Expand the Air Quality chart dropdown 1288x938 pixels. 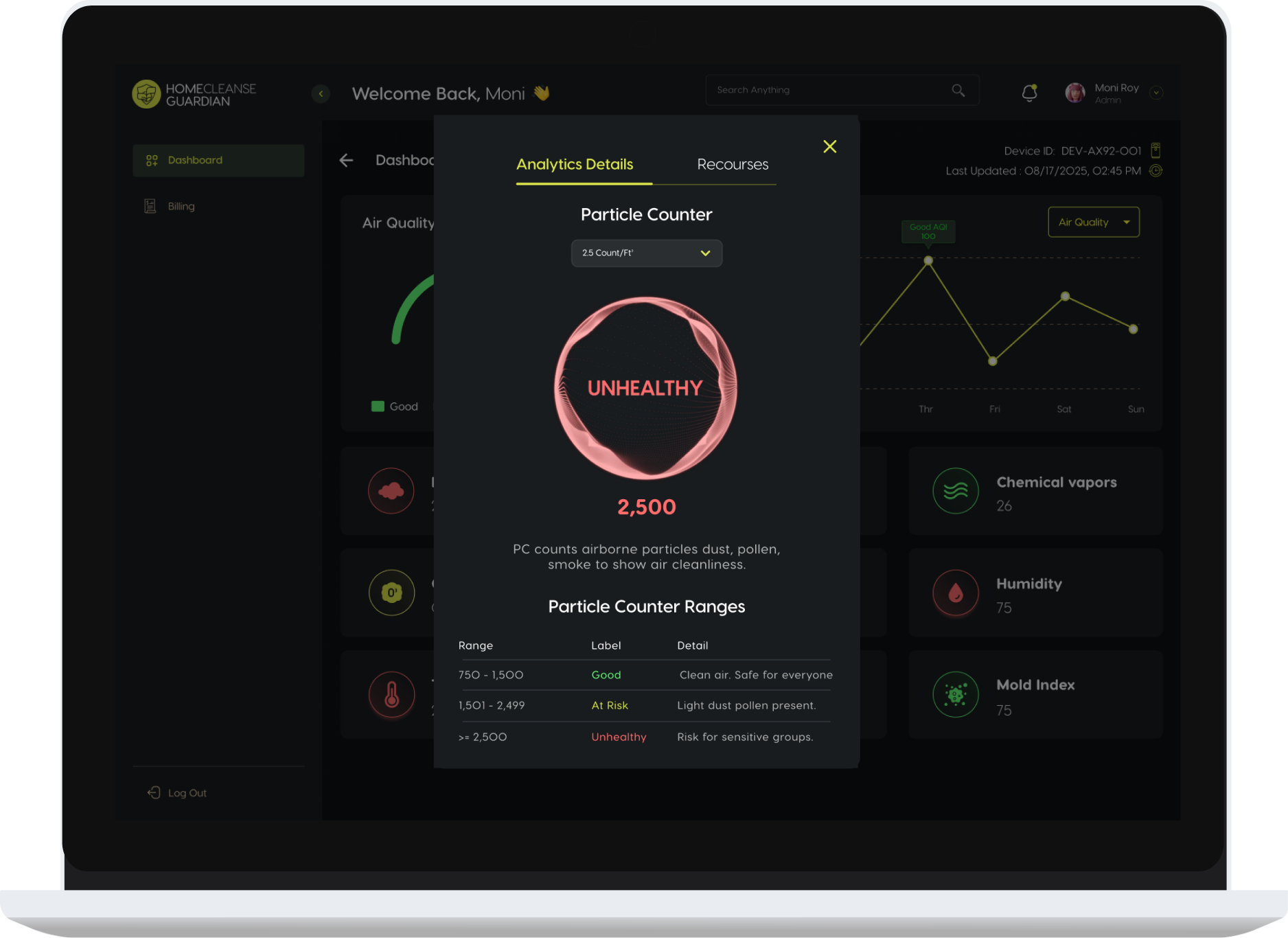point(1093,222)
